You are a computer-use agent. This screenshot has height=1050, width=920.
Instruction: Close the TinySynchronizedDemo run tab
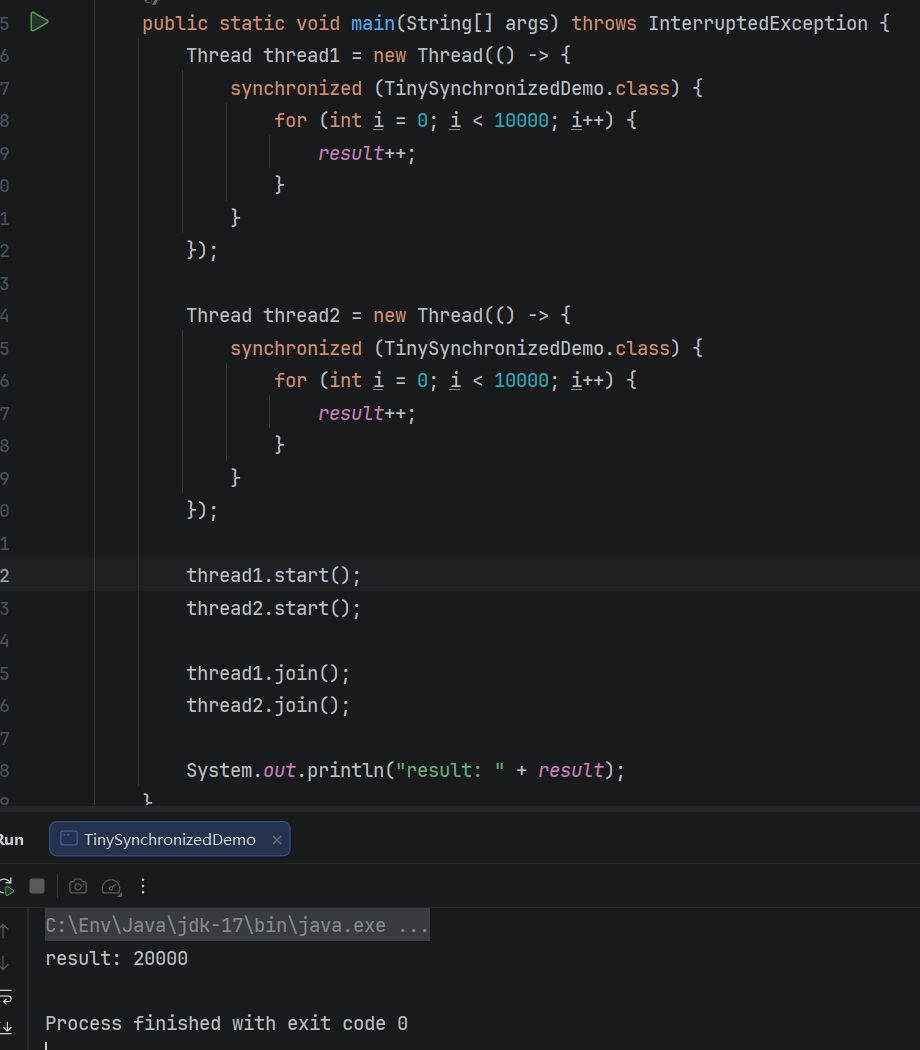tap(277, 840)
